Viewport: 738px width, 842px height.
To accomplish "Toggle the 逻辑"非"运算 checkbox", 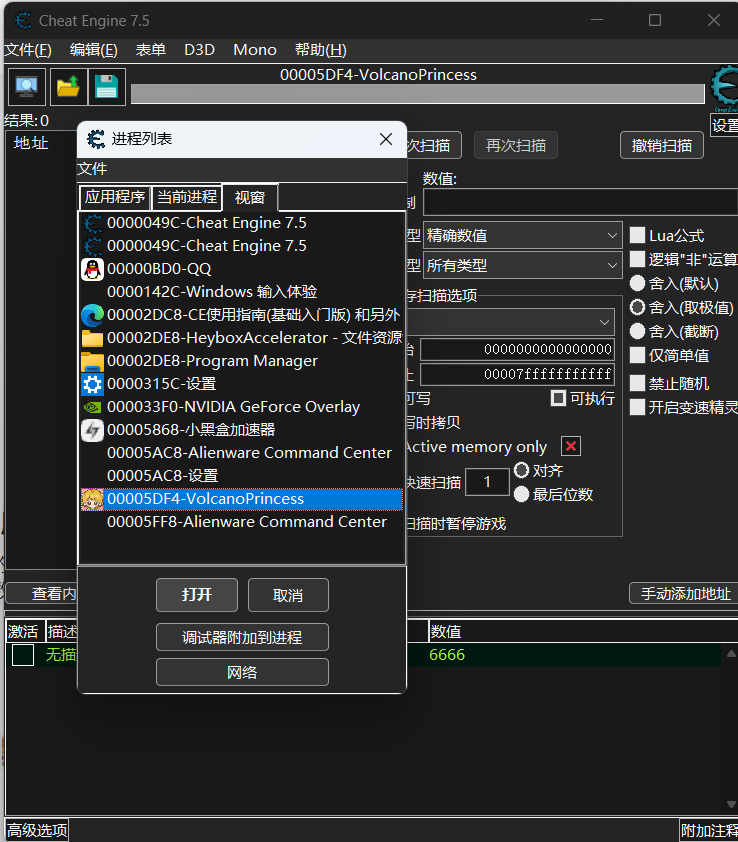I will point(637,259).
